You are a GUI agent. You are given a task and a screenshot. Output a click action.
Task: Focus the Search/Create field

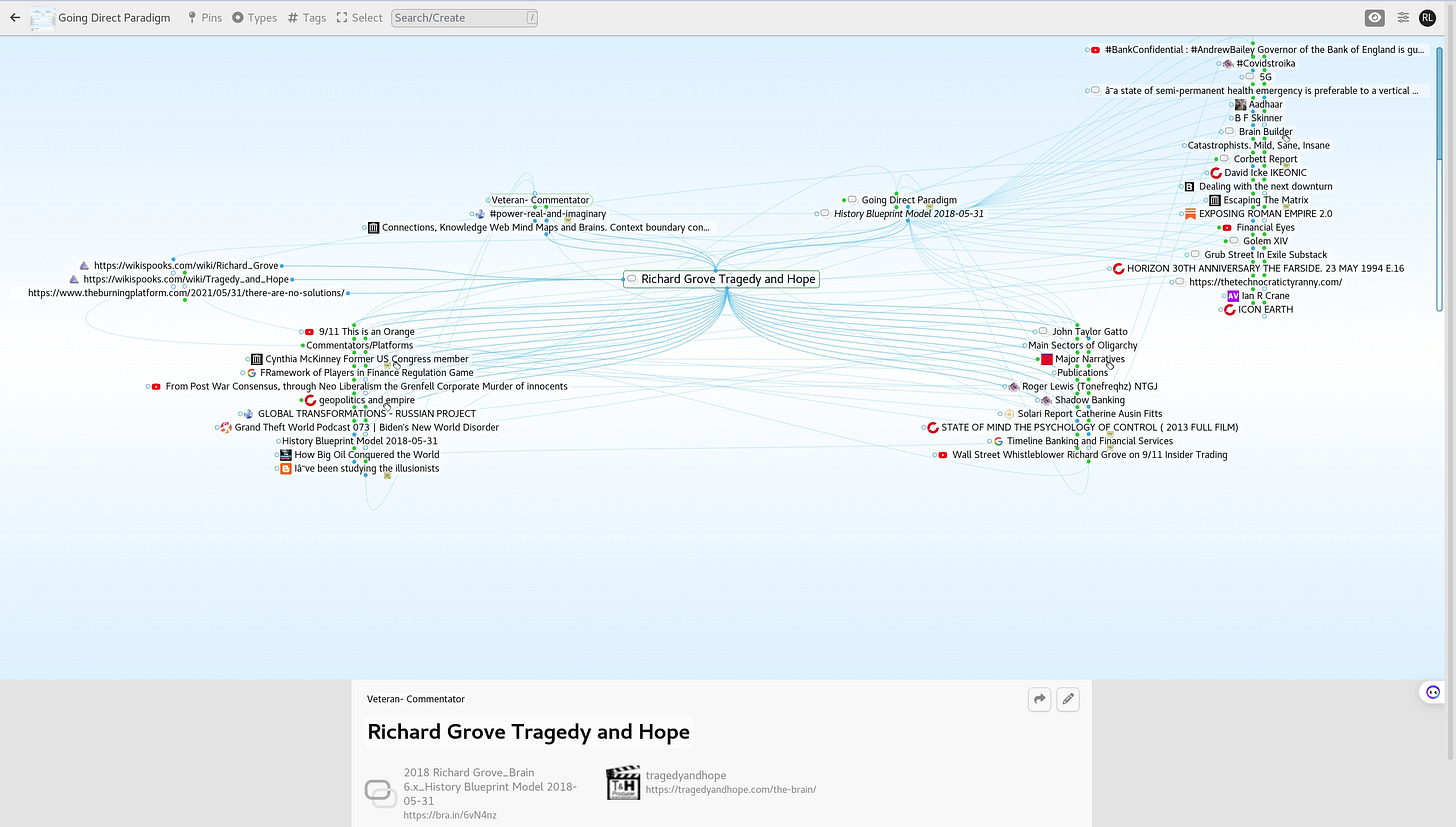click(x=464, y=17)
